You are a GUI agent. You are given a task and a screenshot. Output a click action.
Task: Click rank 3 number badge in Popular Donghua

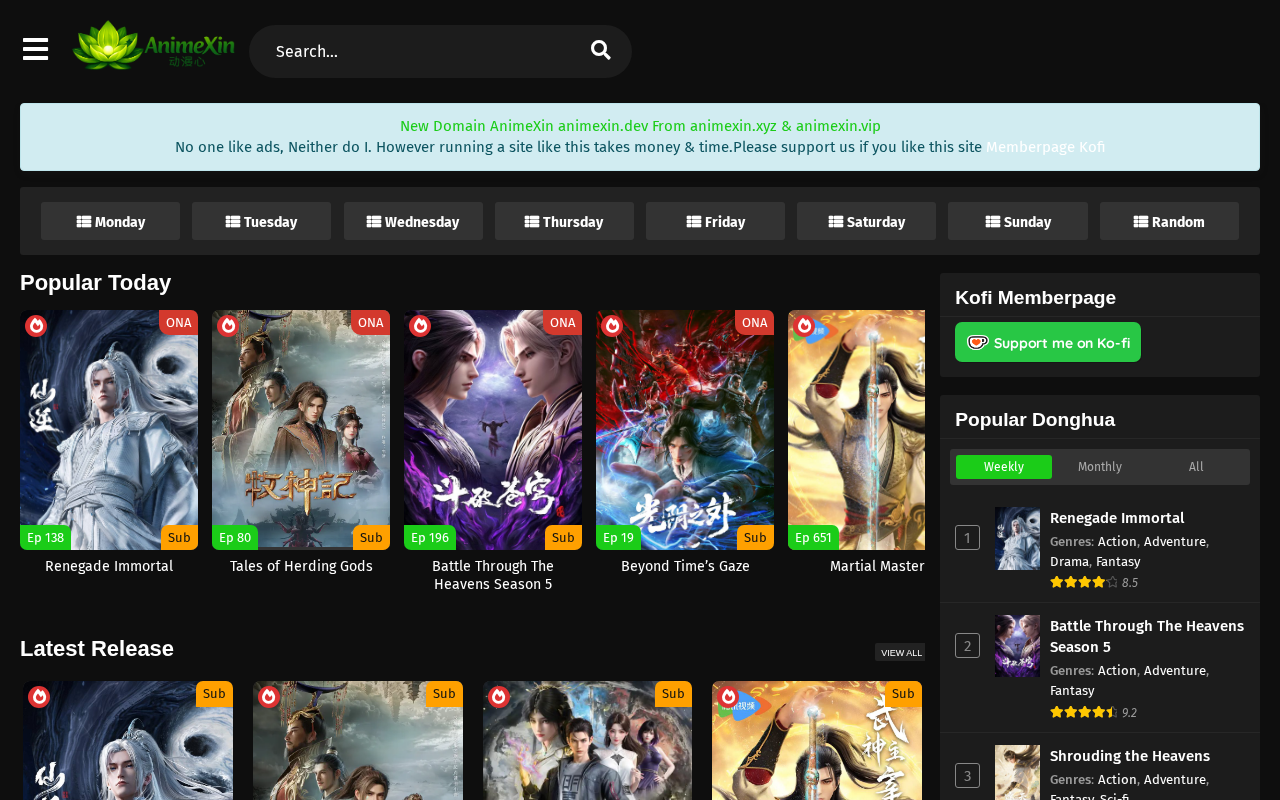click(967, 775)
